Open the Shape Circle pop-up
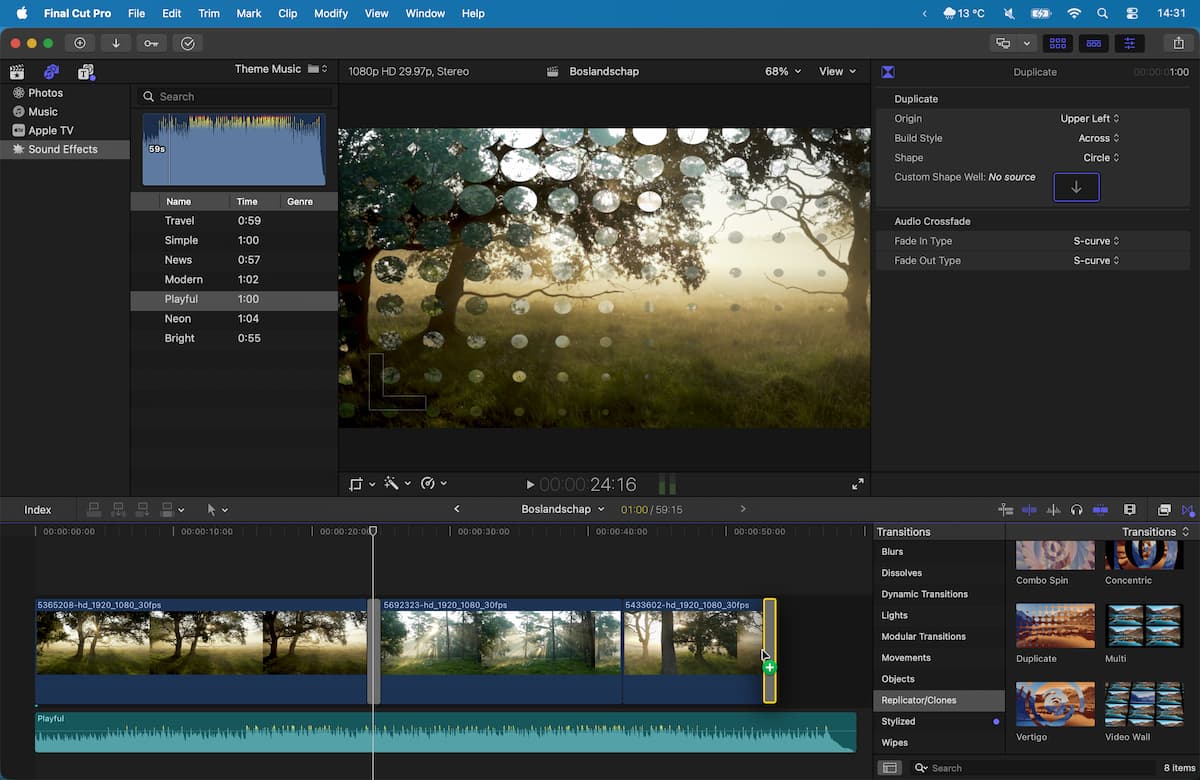Viewport: 1200px width, 780px height. click(x=1101, y=158)
